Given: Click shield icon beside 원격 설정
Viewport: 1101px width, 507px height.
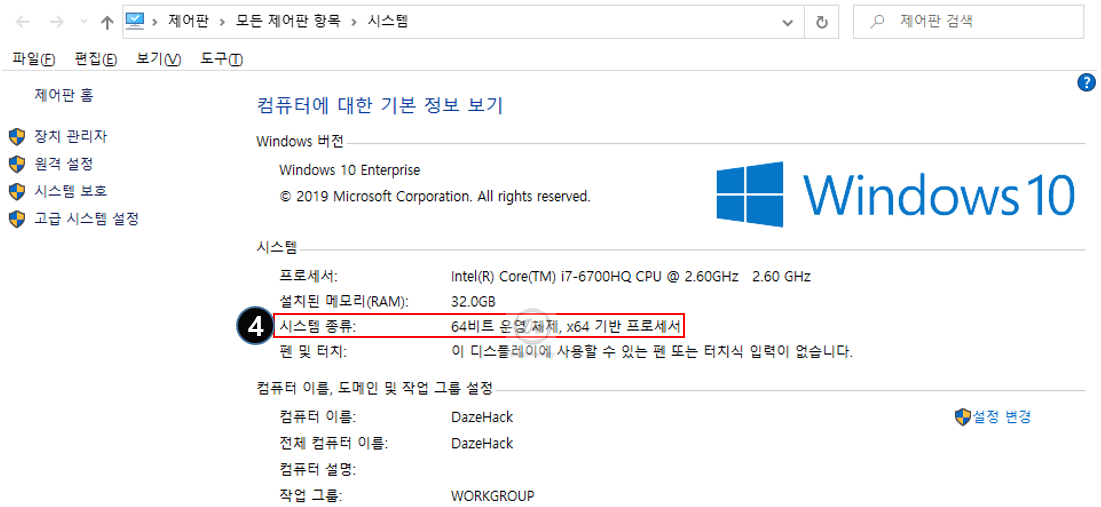Looking at the screenshot, I should click(x=17, y=164).
